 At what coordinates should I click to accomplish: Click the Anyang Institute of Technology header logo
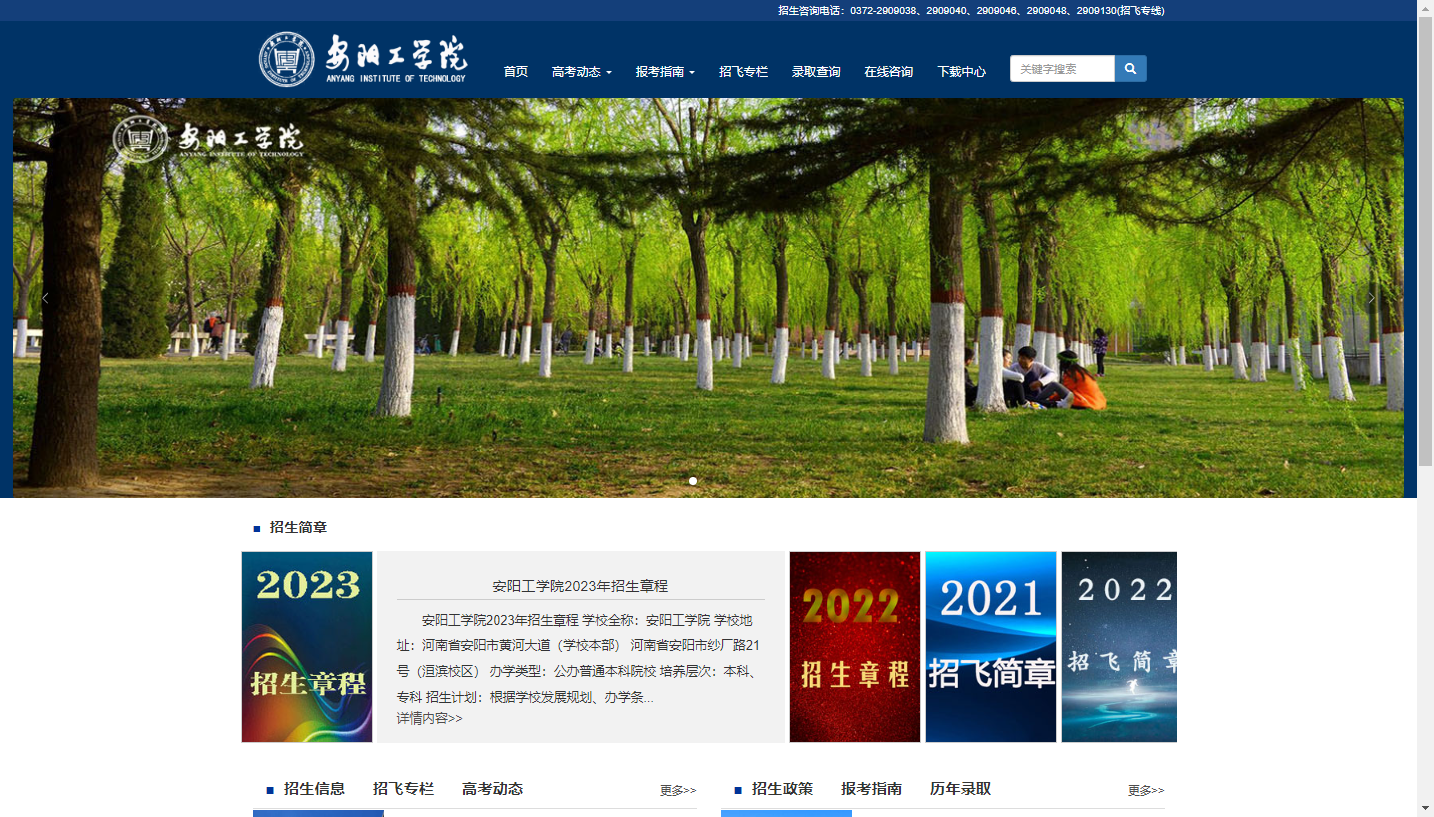coord(363,60)
